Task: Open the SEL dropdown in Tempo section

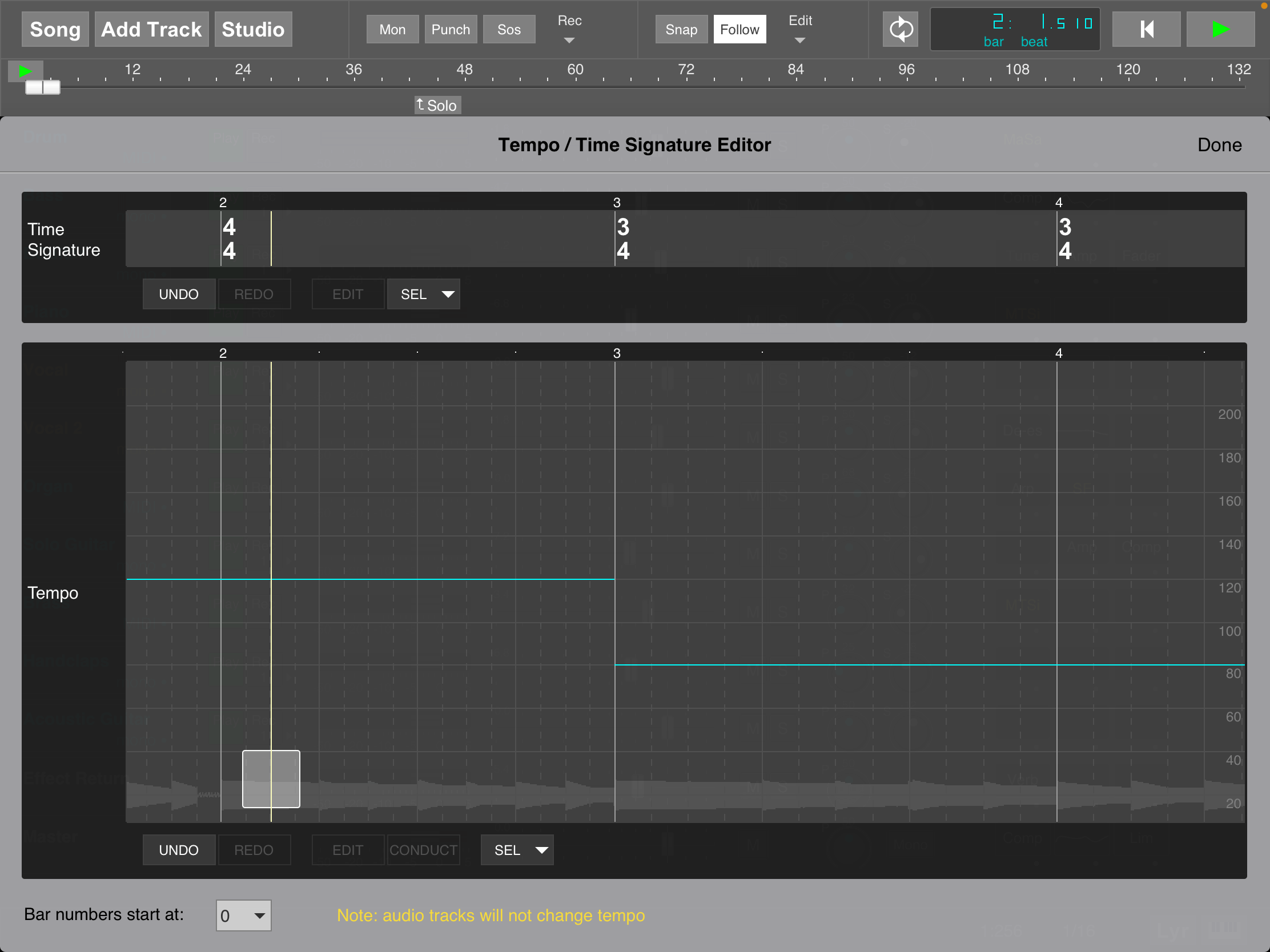Action: tap(517, 850)
